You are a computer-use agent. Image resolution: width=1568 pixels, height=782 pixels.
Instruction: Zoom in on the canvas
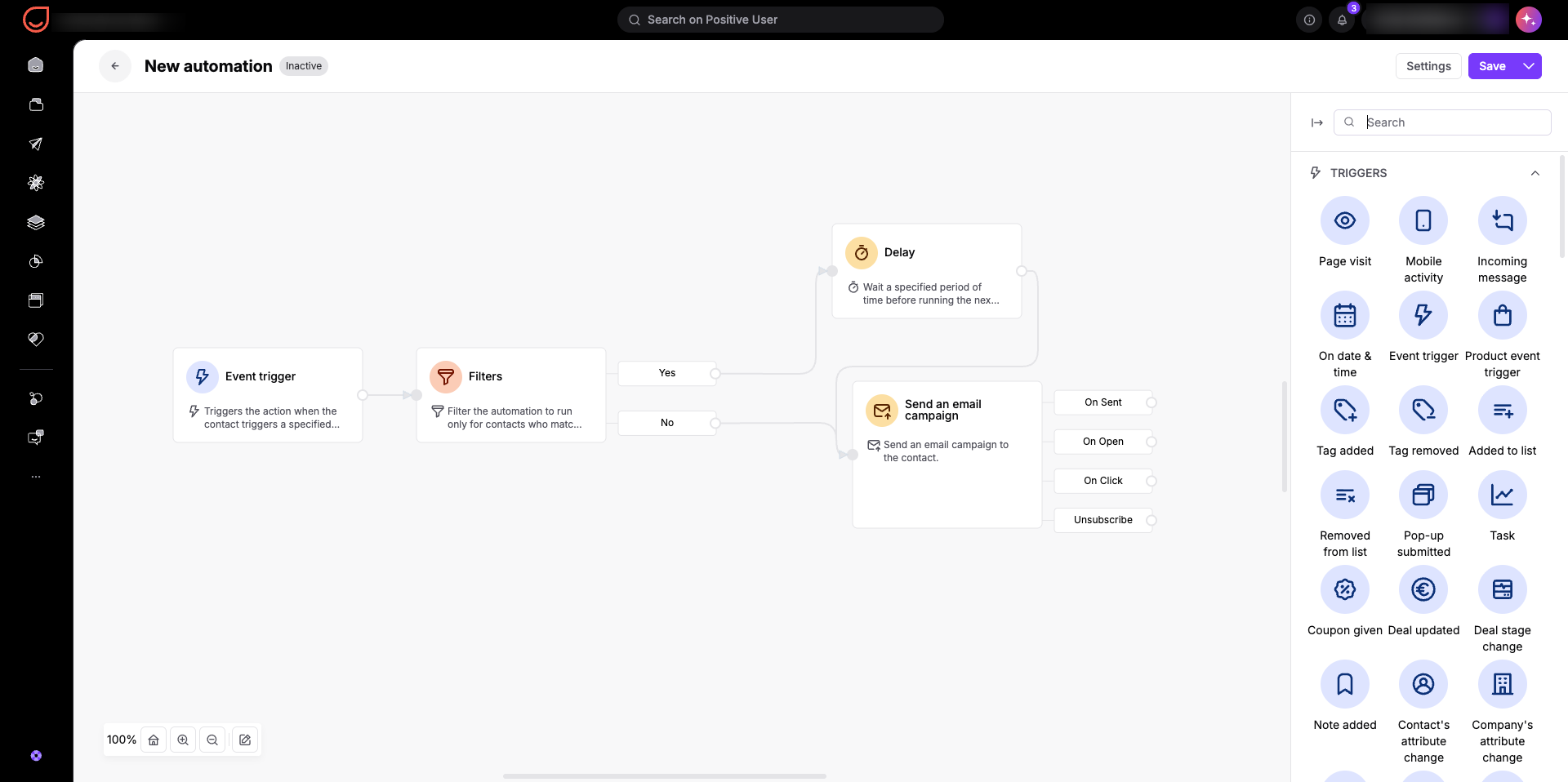183,740
